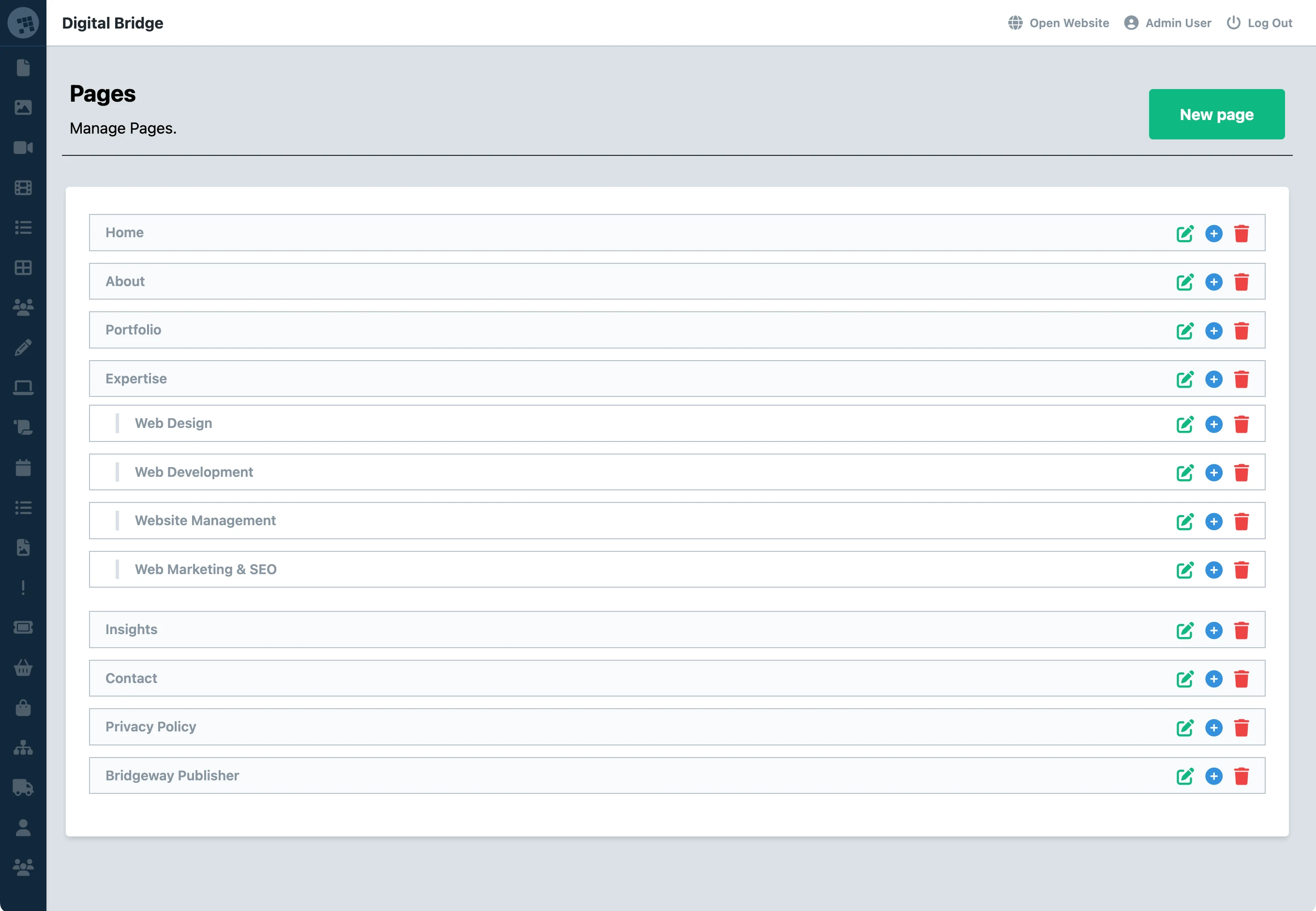Add a subpage under Home
The width and height of the screenshot is (1316, 911).
click(x=1213, y=233)
